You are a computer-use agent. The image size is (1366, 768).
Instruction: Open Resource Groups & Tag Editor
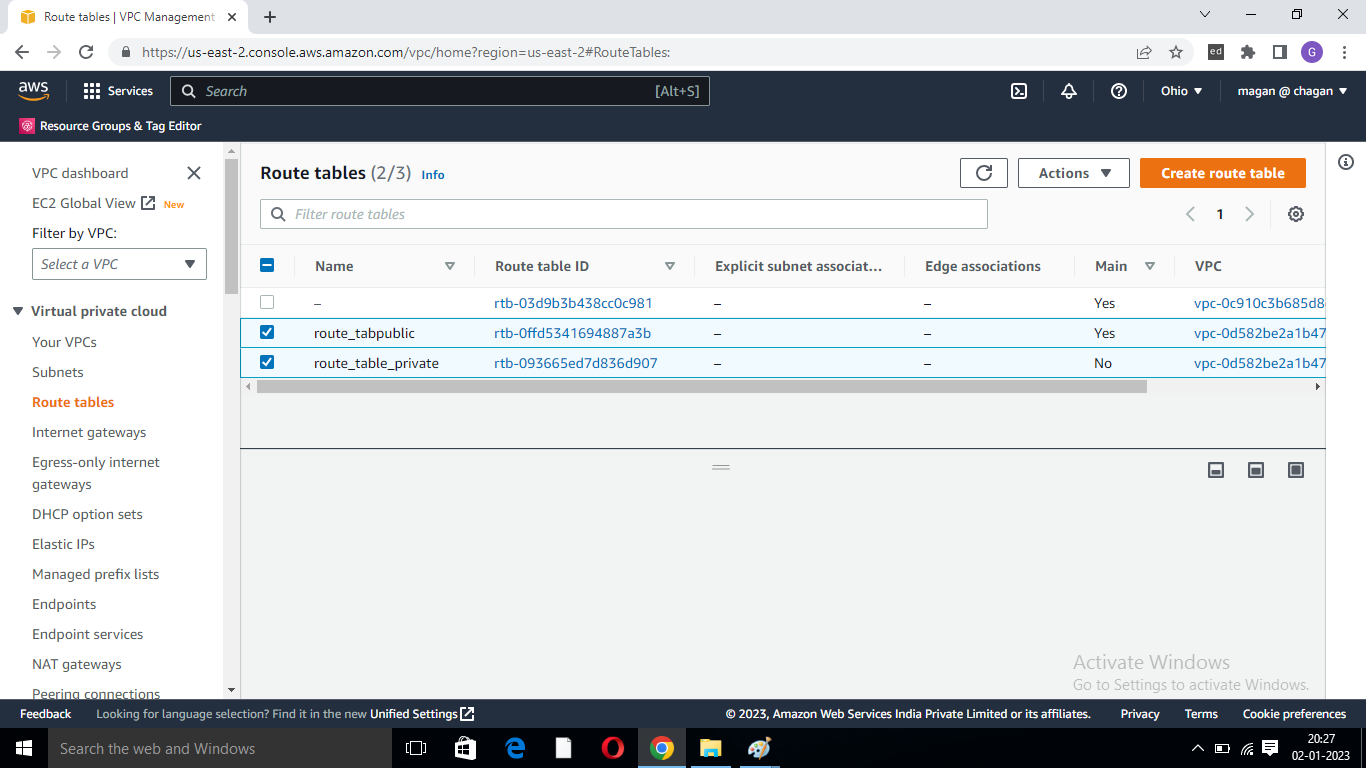[x=108, y=126]
